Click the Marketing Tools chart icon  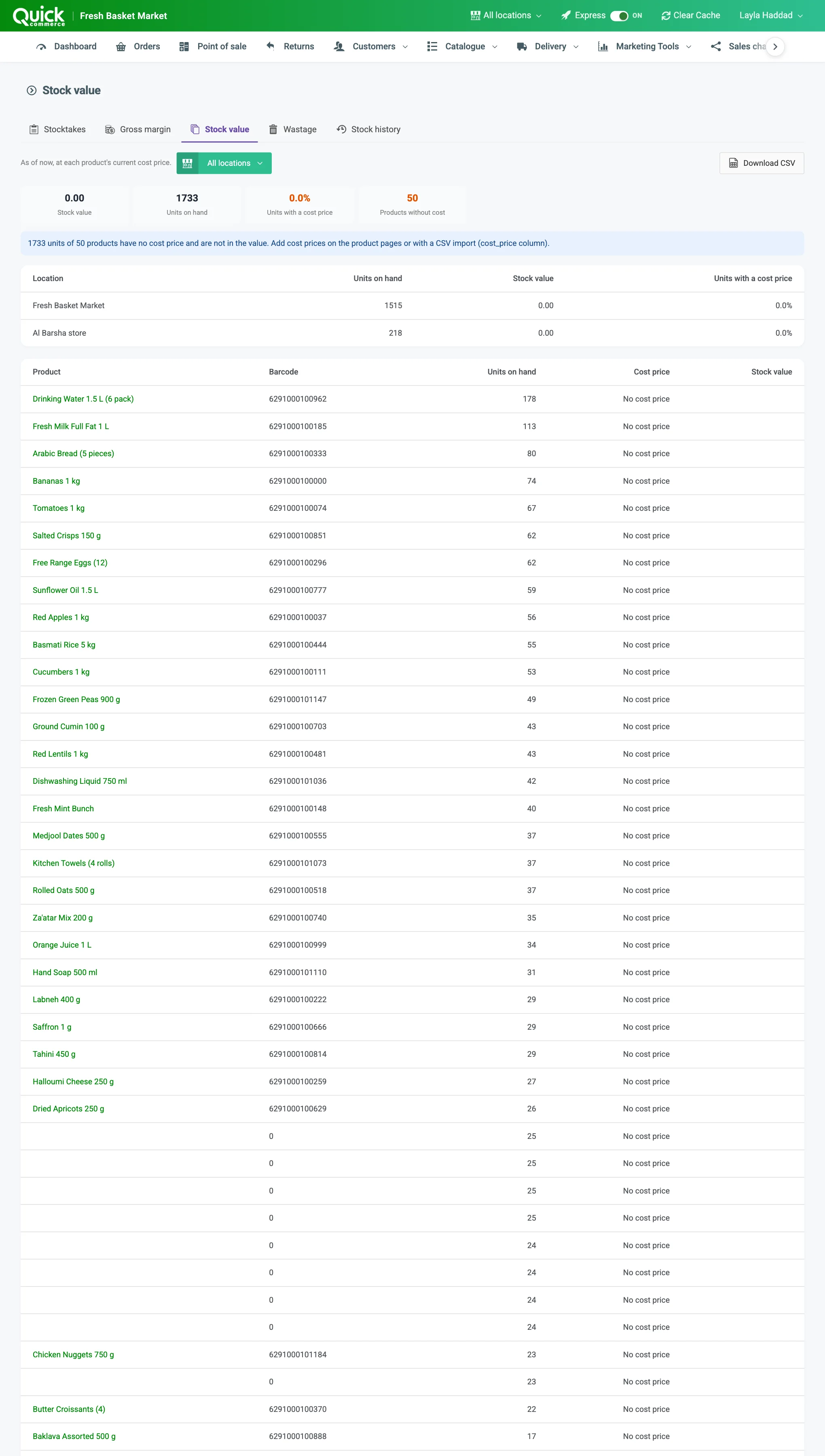[603, 47]
